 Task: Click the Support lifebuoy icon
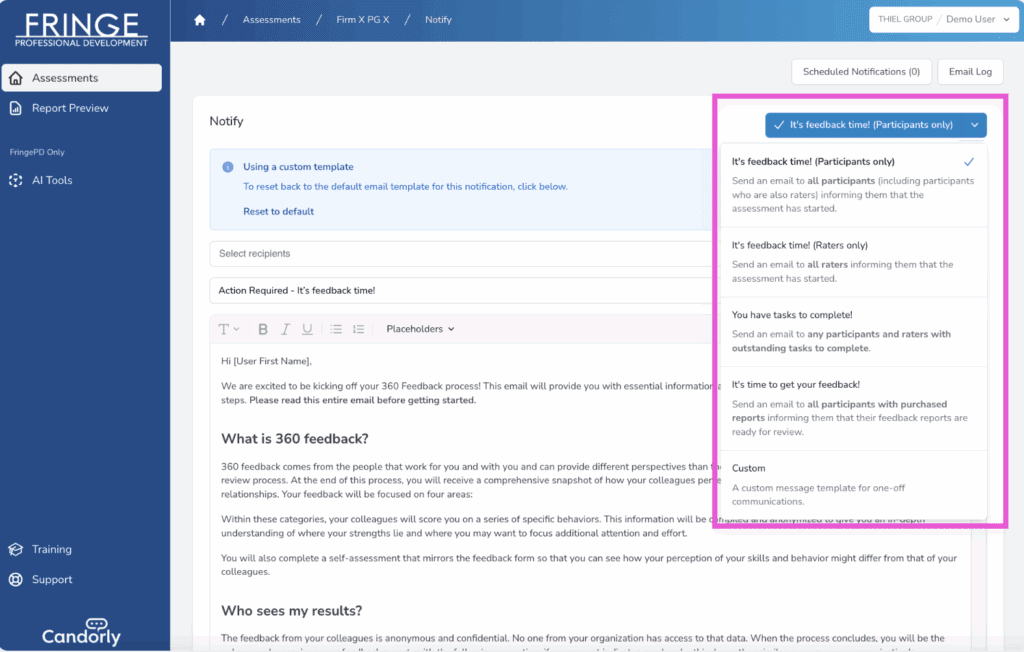pyautogui.click(x=16, y=580)
